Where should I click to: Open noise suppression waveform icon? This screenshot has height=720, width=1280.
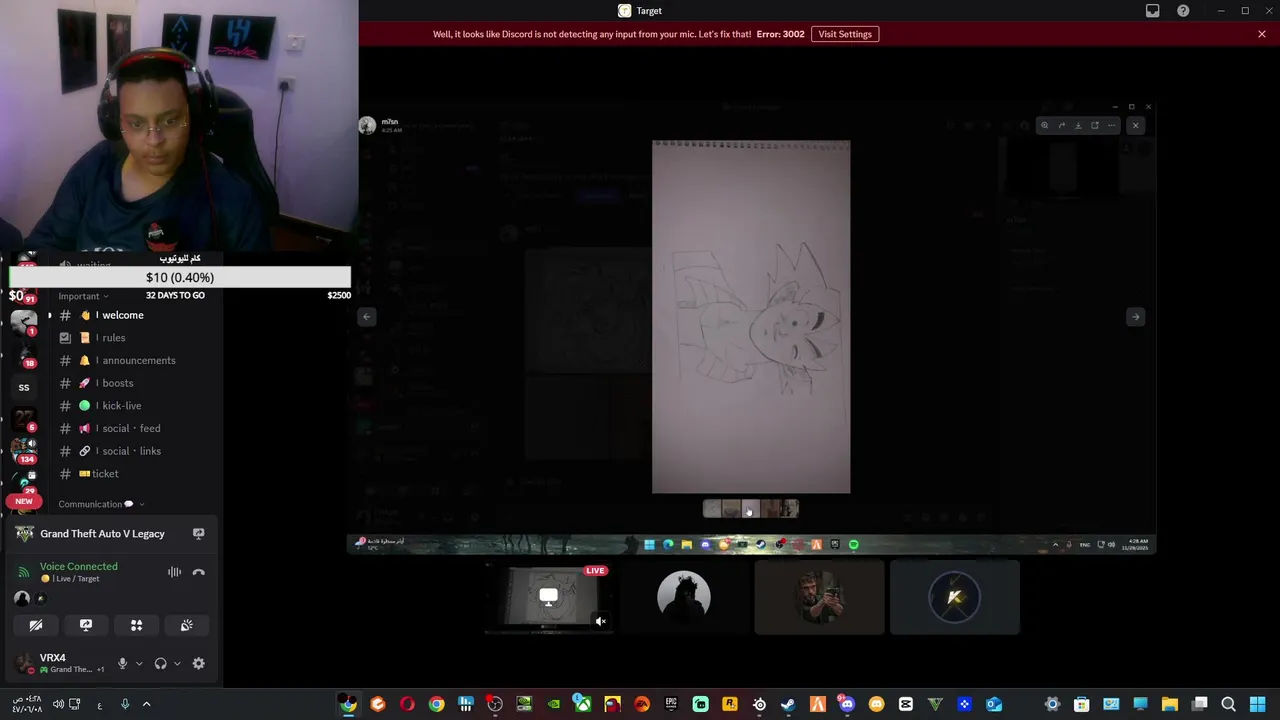click(x=174, y=572)
